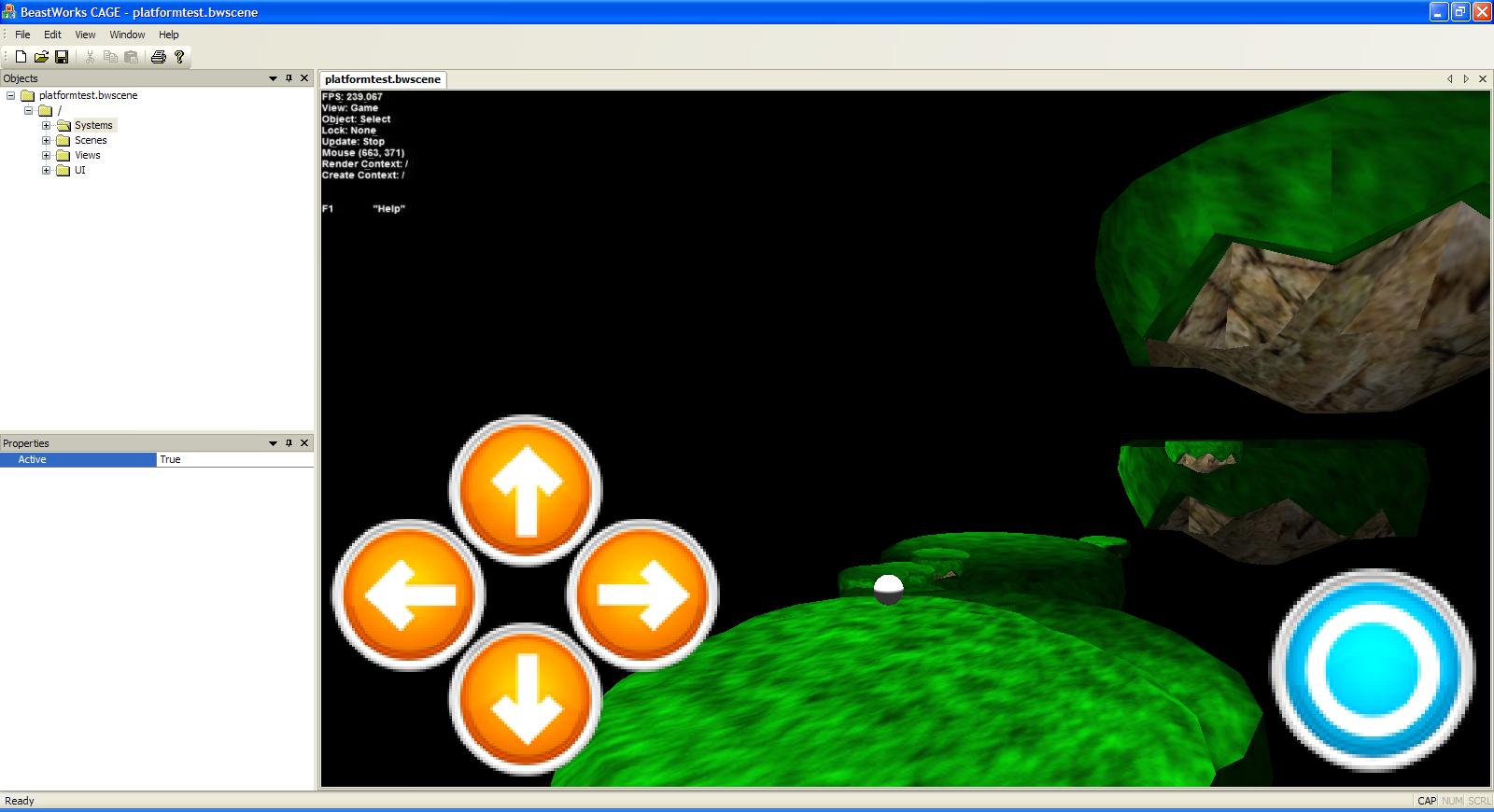Click the Open folder toolbar icon
The height and width of the screenshot is (812, 1494).
(41, 57)
